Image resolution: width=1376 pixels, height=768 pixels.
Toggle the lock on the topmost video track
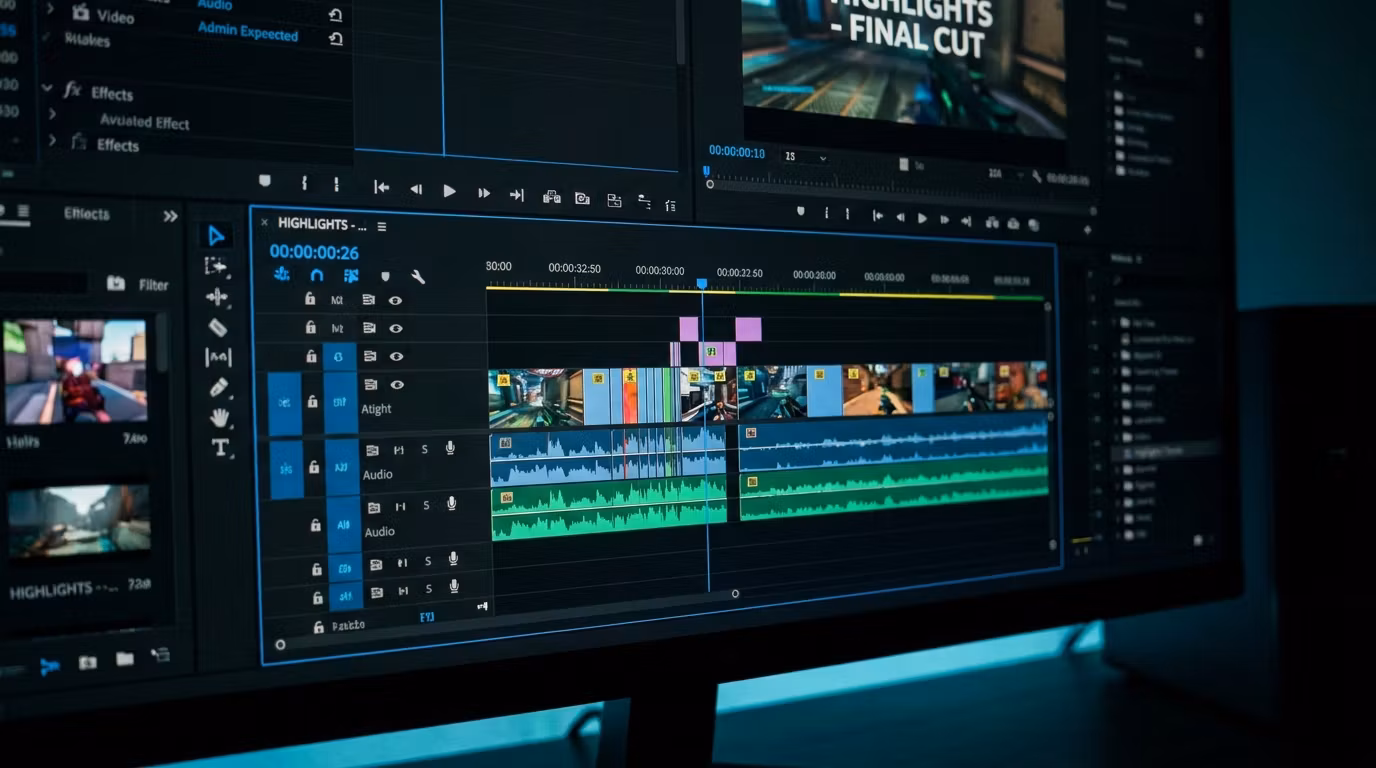click(310, 299)
